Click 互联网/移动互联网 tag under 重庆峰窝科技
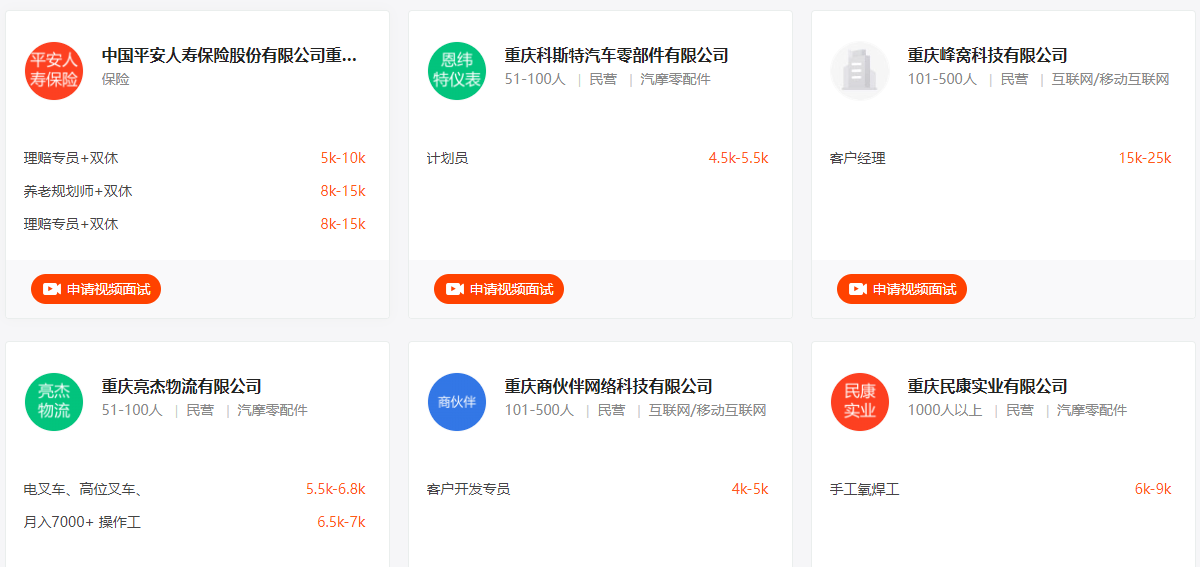This screenshot has width=1200, height=567. click(1110, 79)
